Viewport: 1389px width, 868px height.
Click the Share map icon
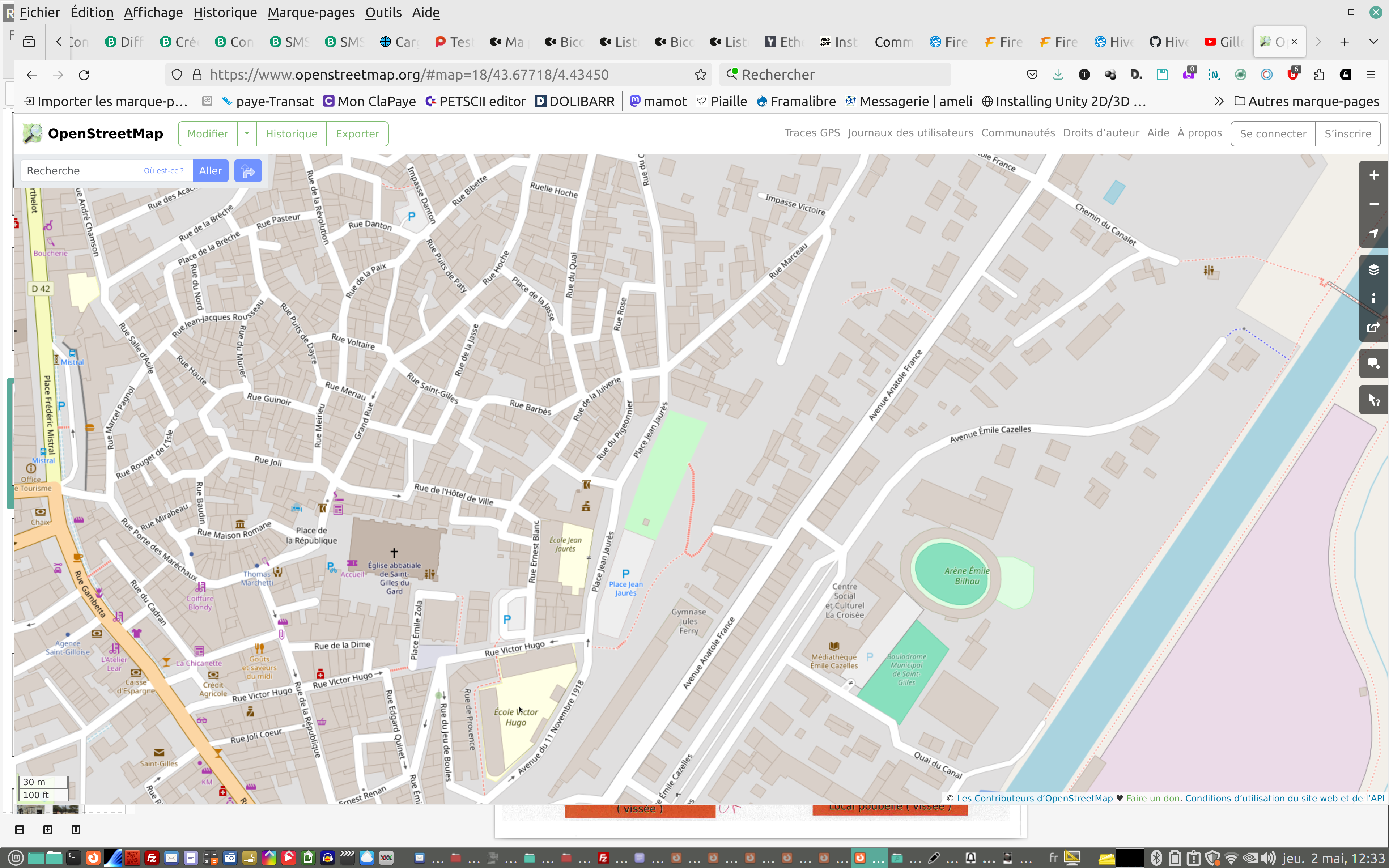tap(1373, 327)
